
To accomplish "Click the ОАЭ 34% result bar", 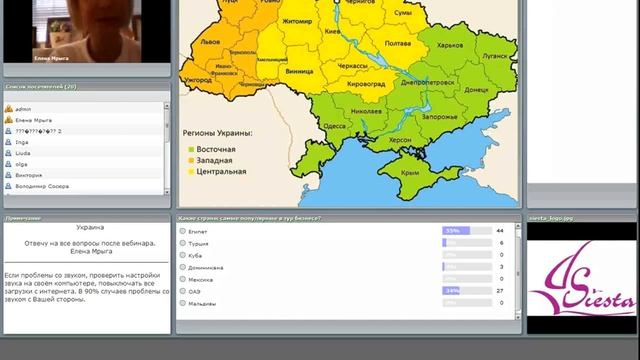I will (467, 291).
